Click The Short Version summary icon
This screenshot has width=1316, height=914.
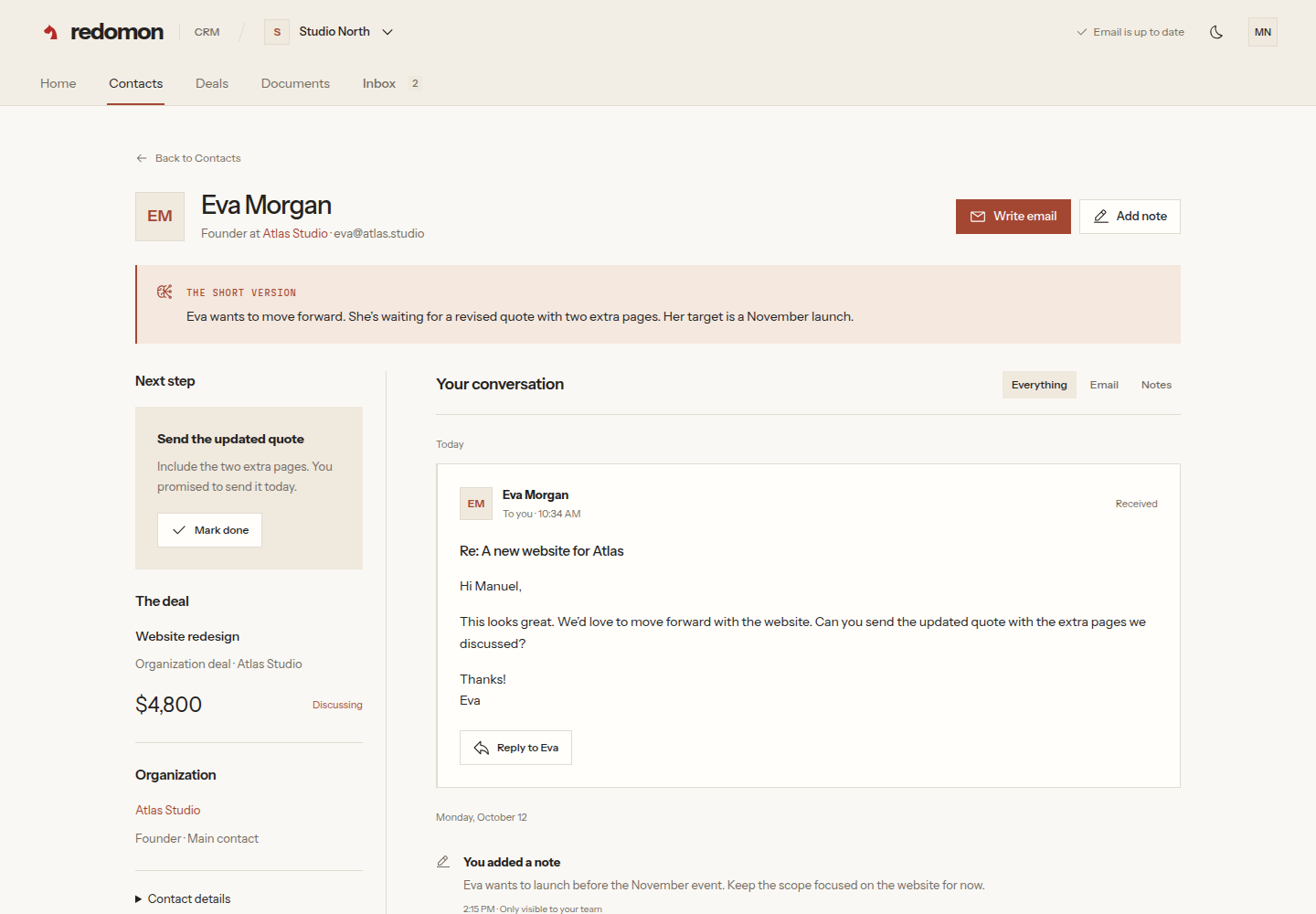(x=164, y=292)
